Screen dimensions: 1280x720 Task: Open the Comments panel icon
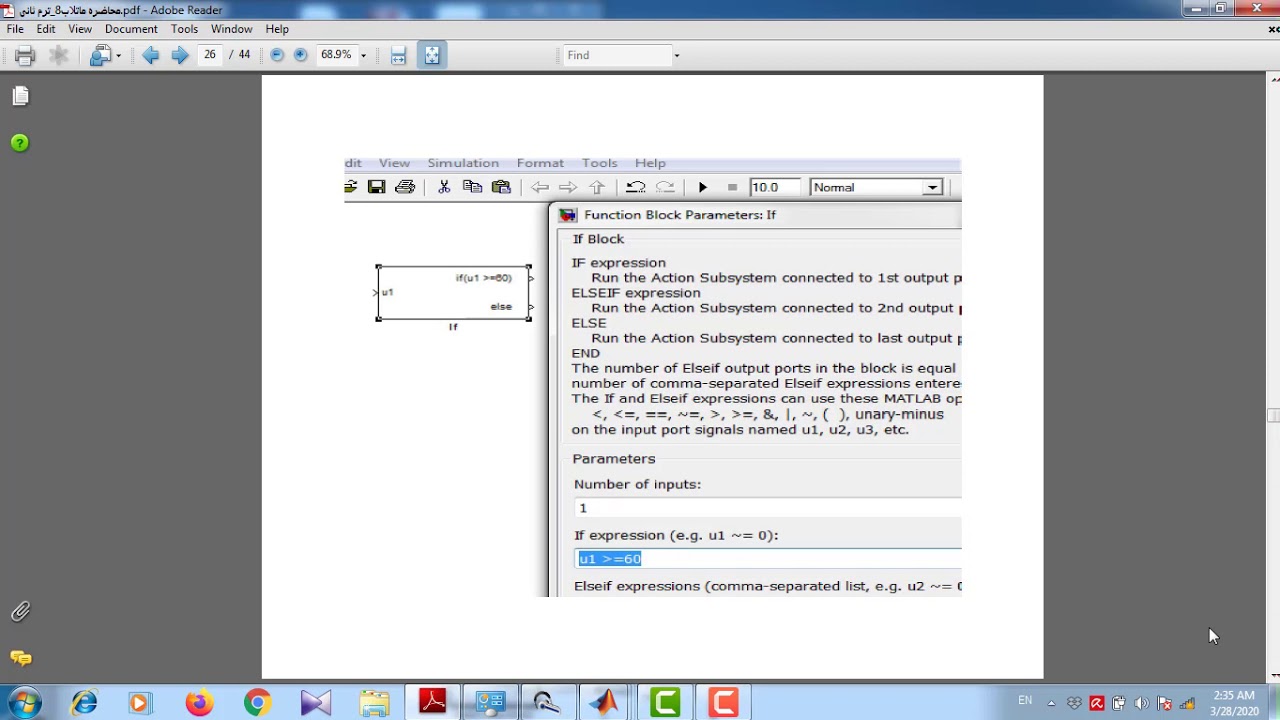[20, 658]
